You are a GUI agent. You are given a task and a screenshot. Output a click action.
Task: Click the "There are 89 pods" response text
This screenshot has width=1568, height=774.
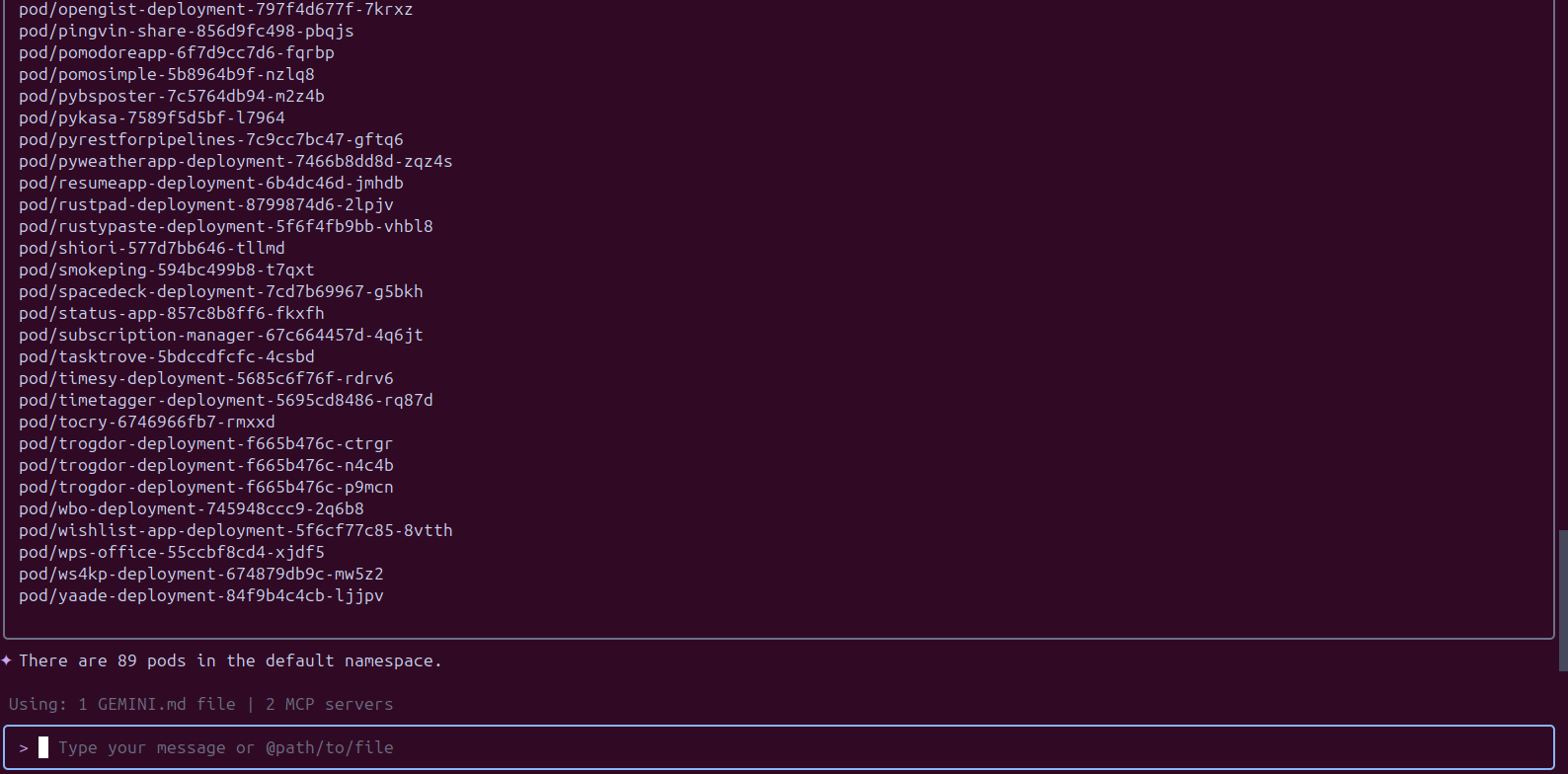230,660
